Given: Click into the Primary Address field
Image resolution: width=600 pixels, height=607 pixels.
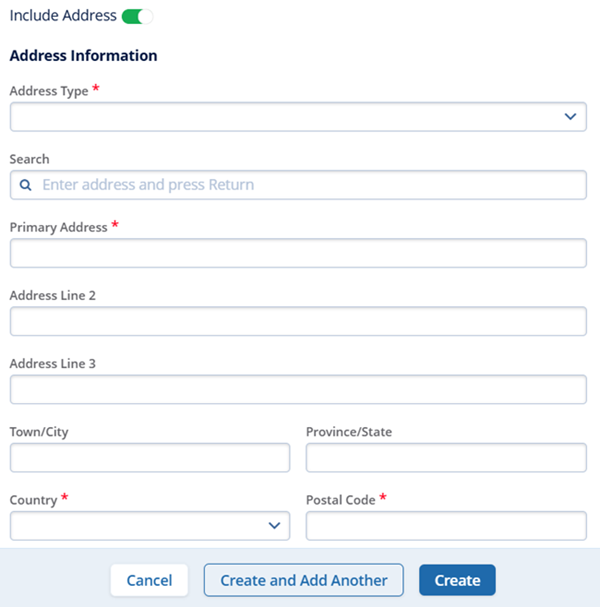Looking at the screenshot, I should [x=298, y=253].
